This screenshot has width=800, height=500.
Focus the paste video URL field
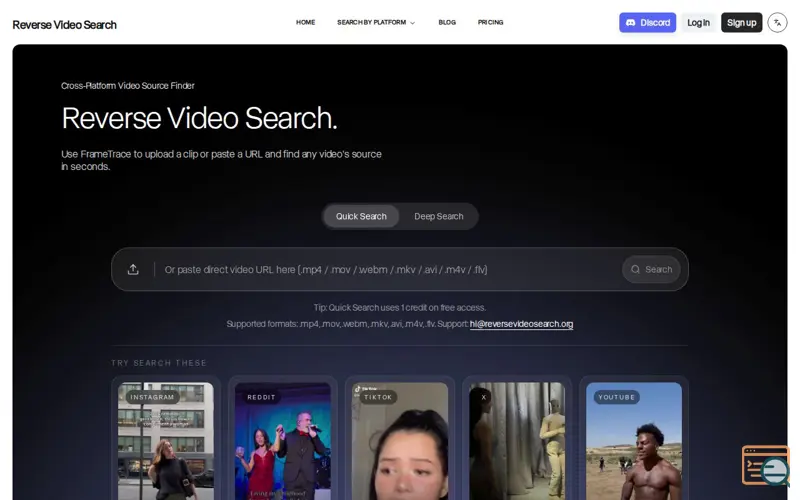click(x=388, y=269)
